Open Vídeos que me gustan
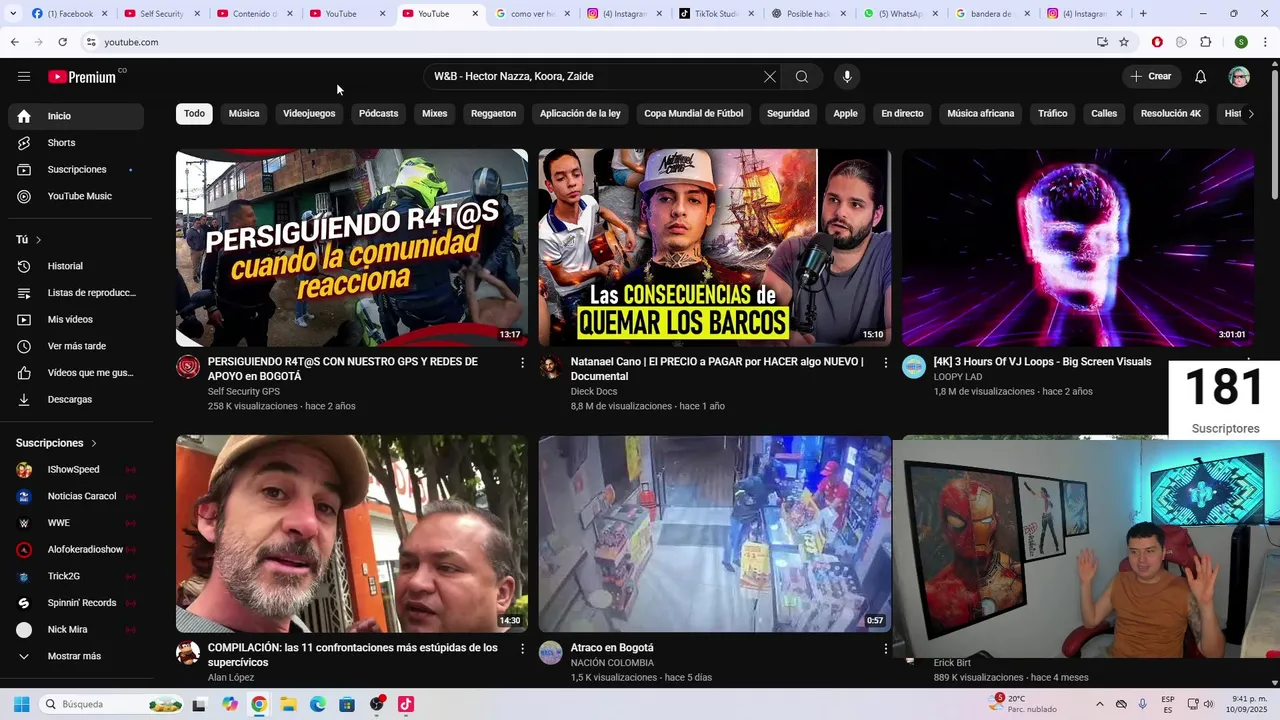Image resolution: width=1280 pixels, height=720 pixels. tap(76, 373)
